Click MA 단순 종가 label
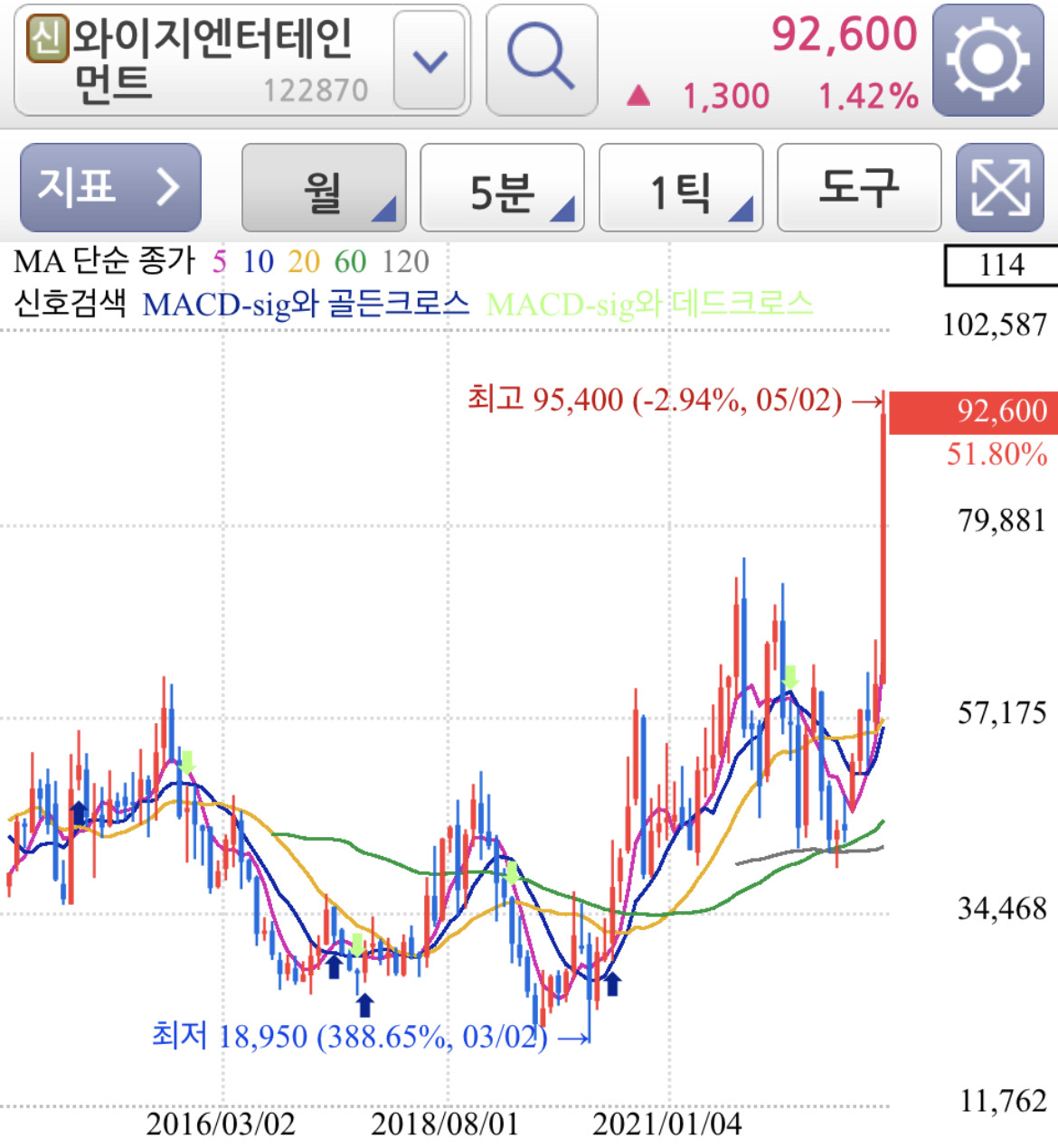1058x1148 pixels. (104, 261)
